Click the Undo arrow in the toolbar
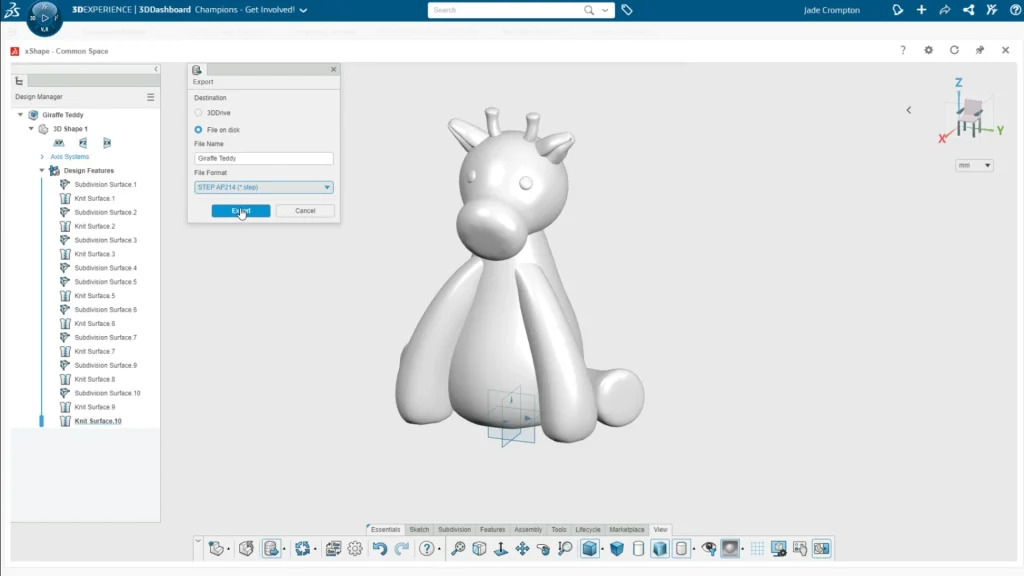1024x576 pixels. 379,548
